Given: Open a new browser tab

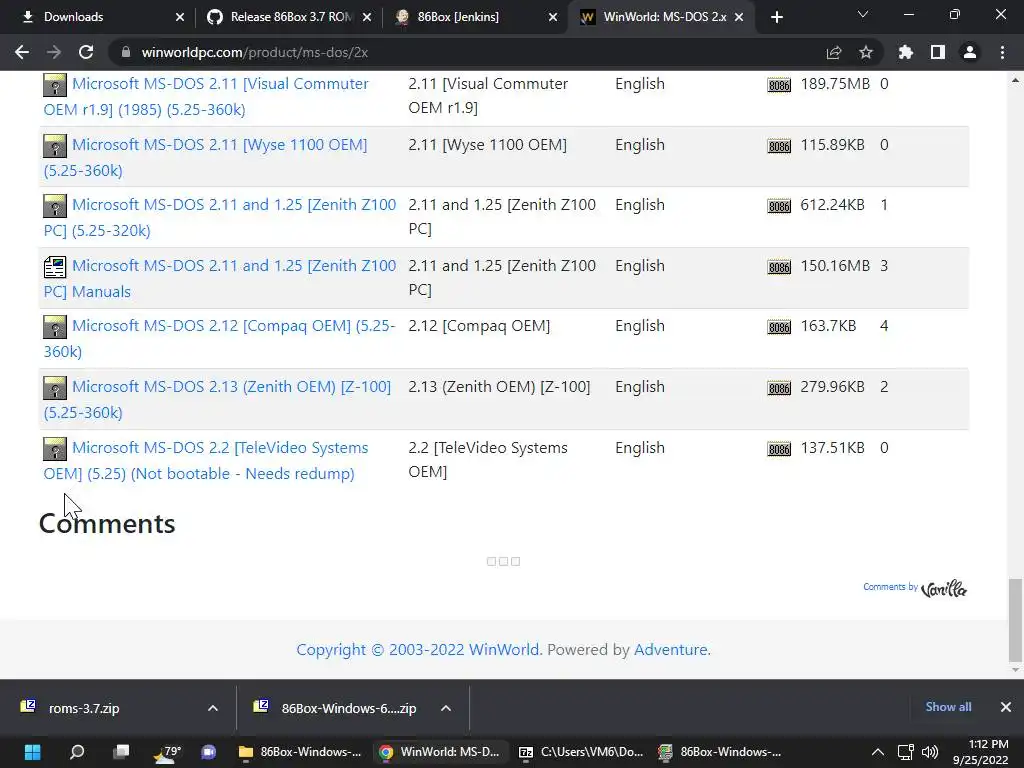Looking at the screenshot, I should pos(776,17).
